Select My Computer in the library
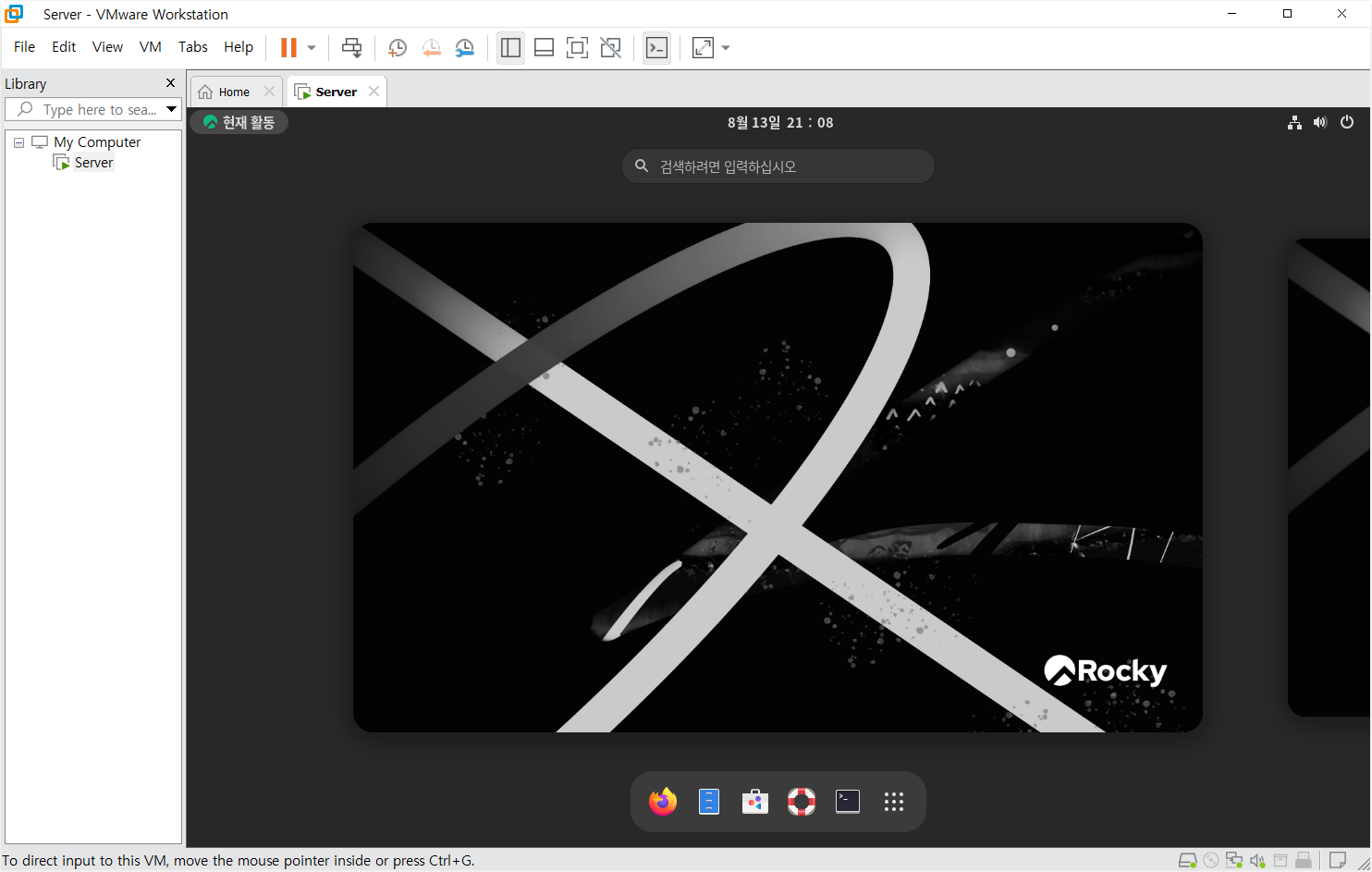Image resolution: width=1372 pixels, height=872 pixels. 97,142
